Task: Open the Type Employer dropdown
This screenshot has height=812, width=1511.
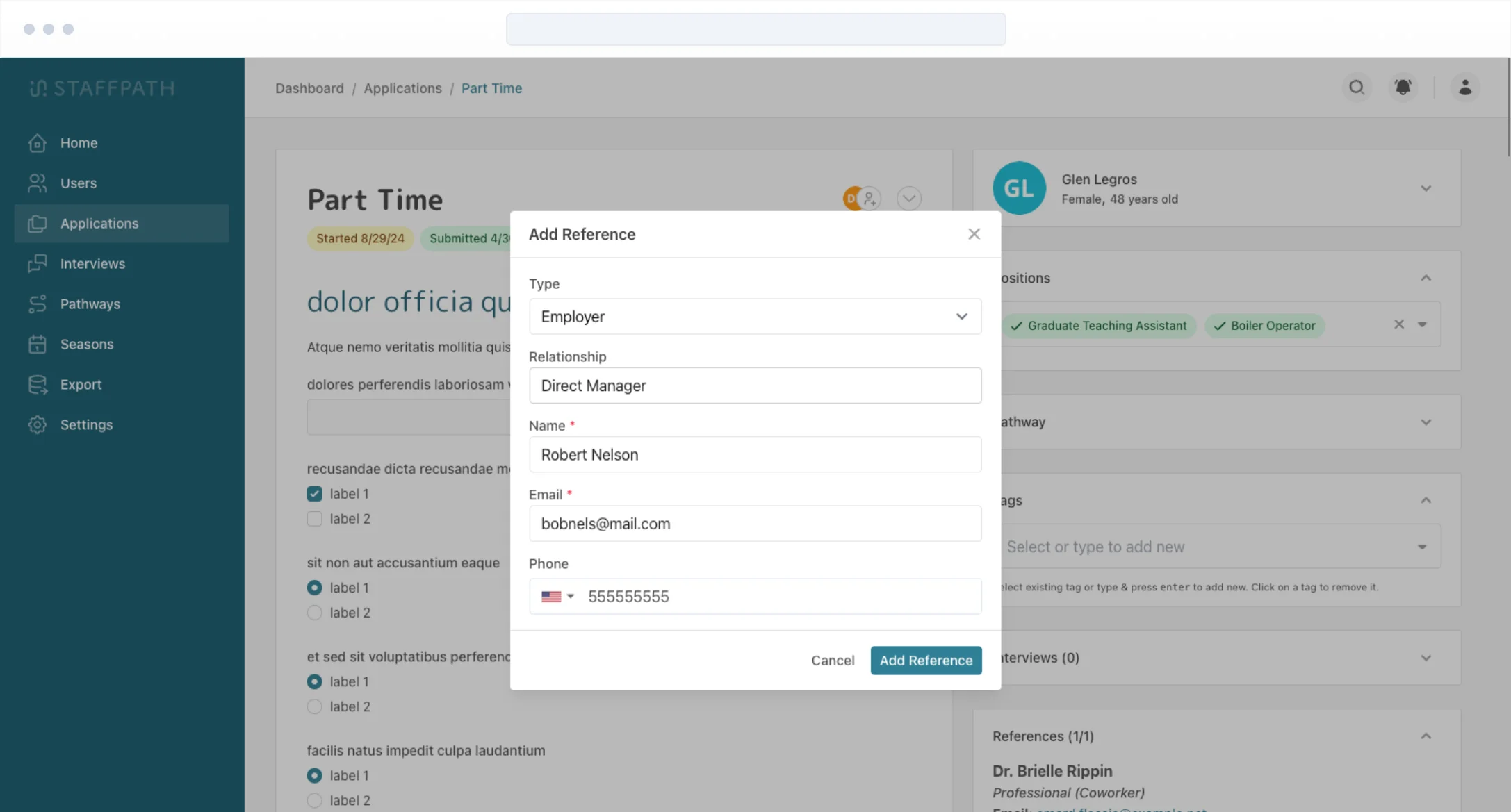Action: coord(755,317)
